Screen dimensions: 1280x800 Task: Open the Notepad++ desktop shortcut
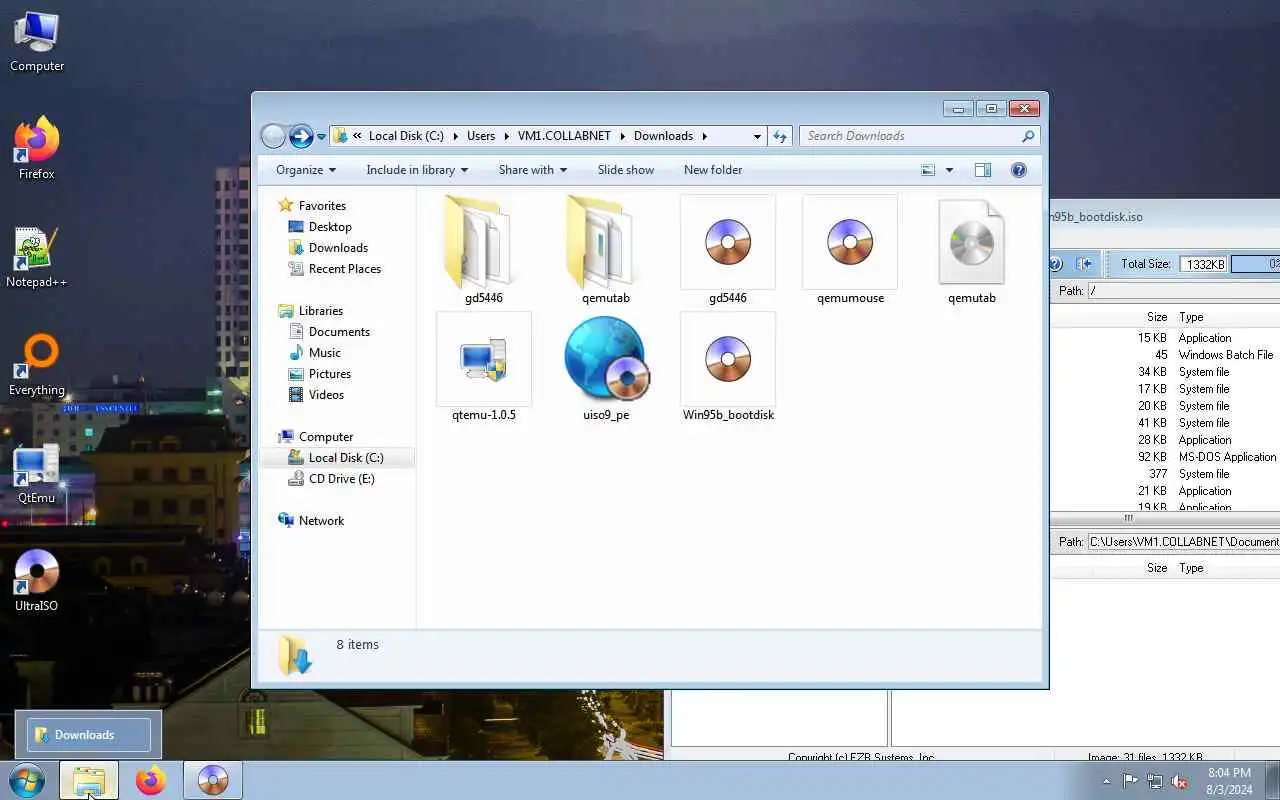(x=37, y=257)
